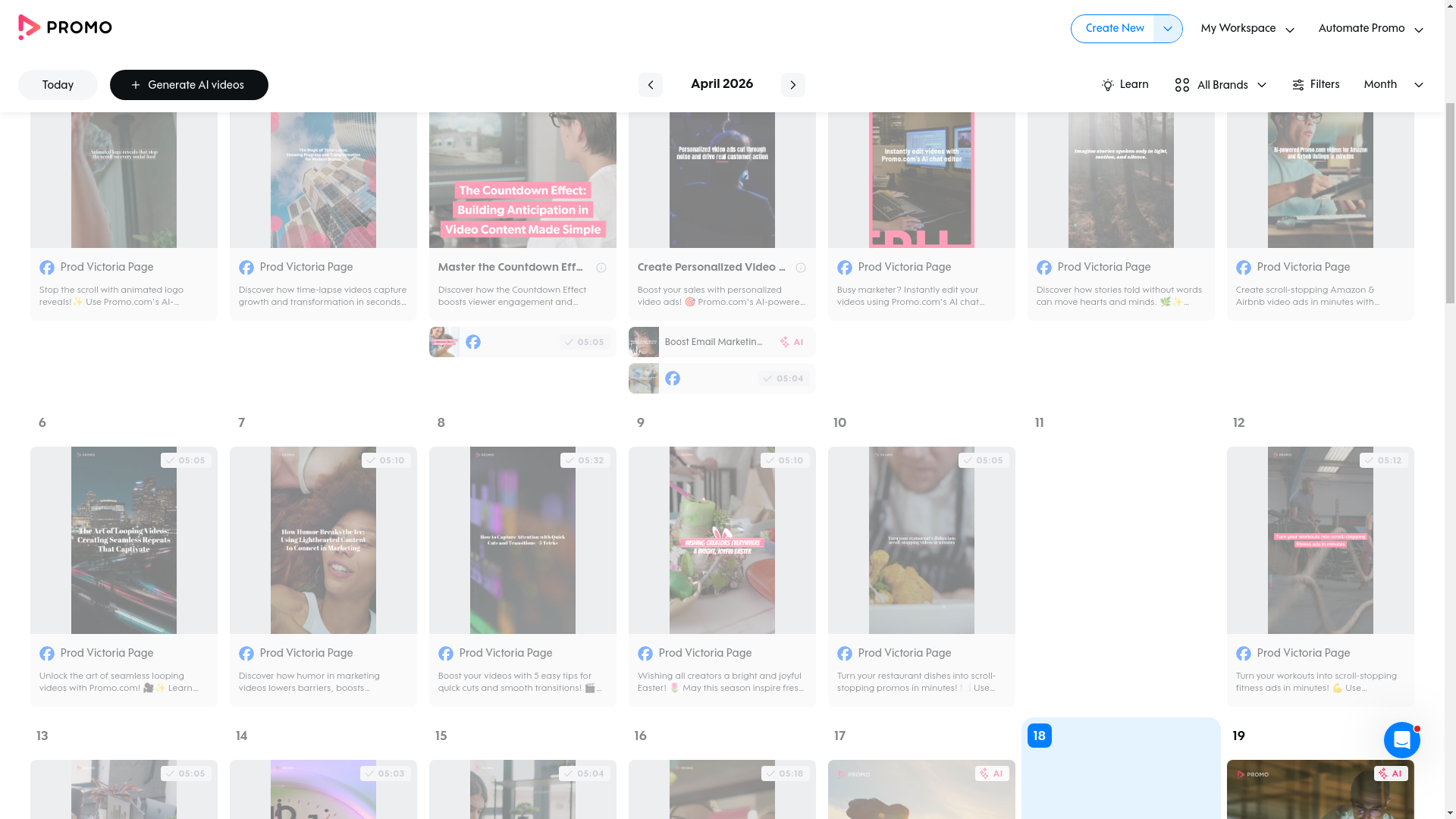Click the 05:12 scheduled checkmark badge
The height and width of the screenshot is (819, 1456).
coord(1383,460)
